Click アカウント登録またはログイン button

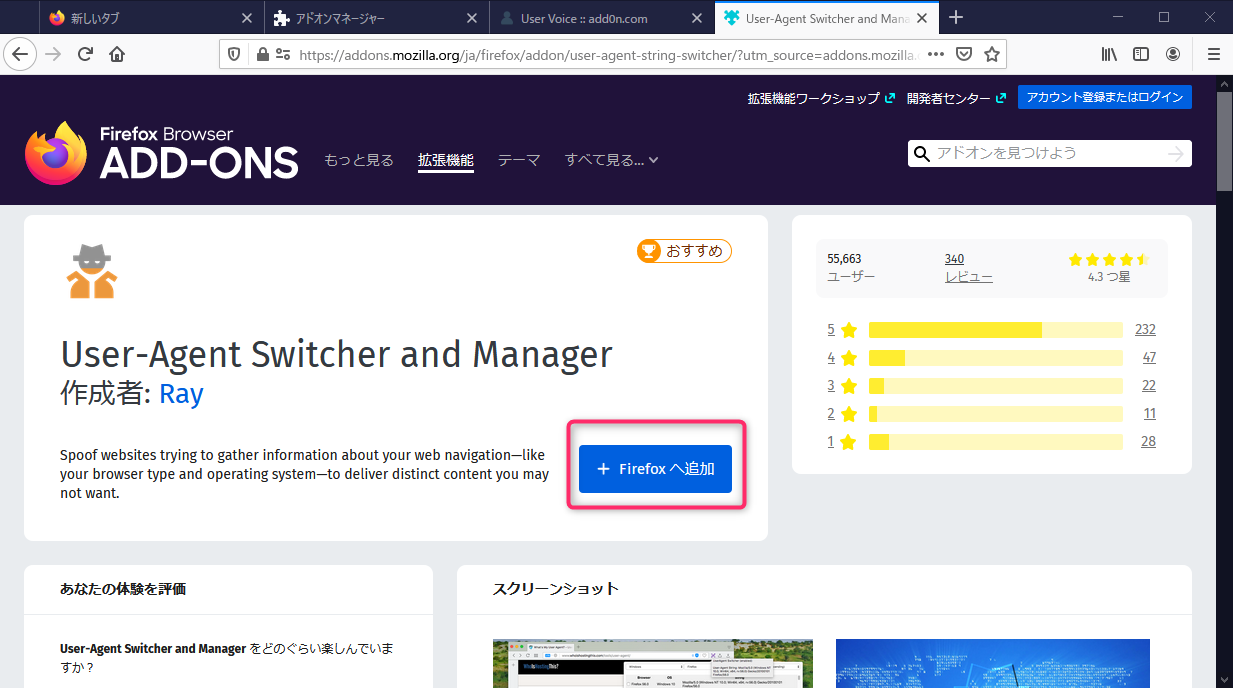point(1105,97)
